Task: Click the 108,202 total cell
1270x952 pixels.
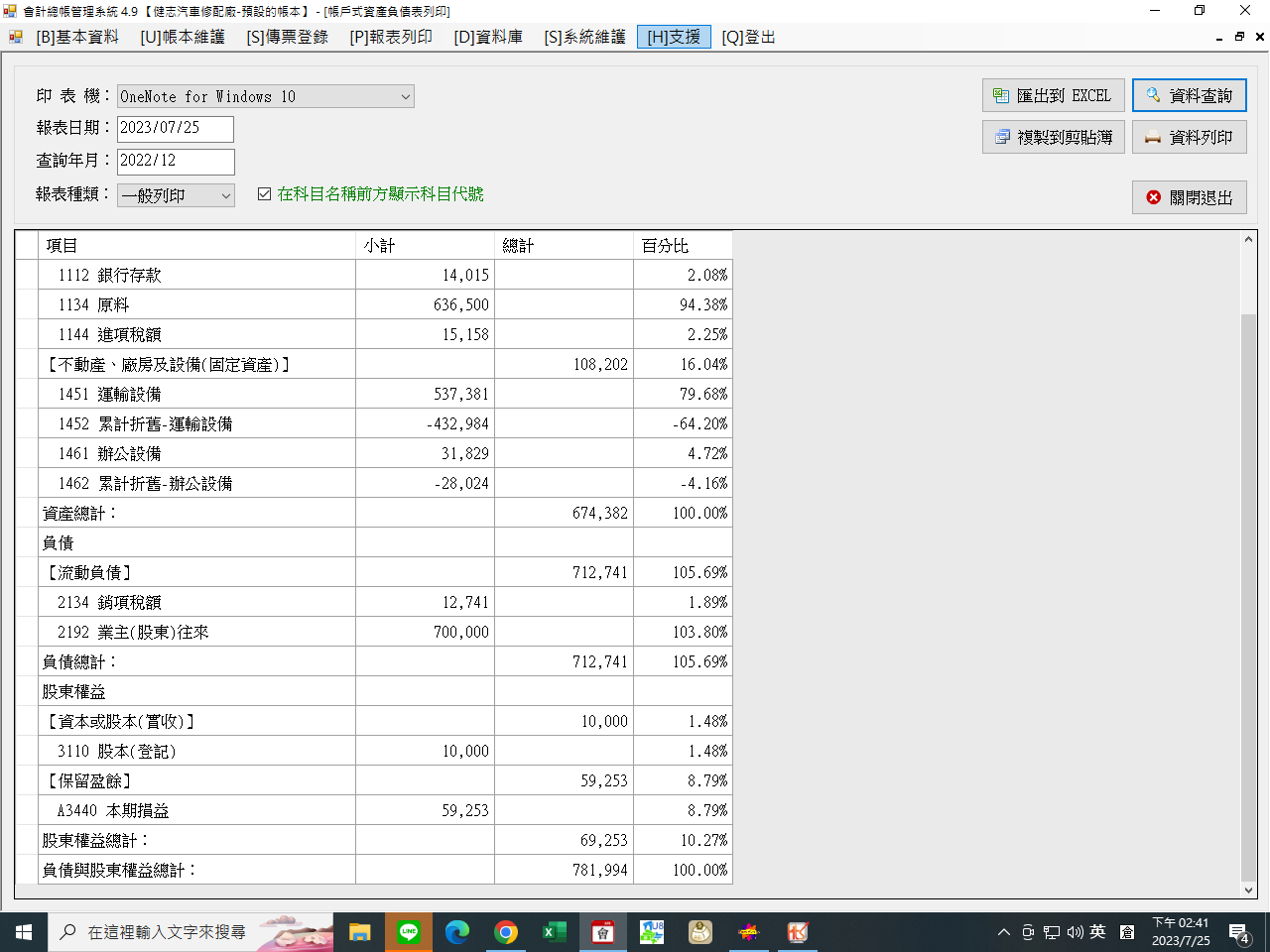Action: pos(564,364)
